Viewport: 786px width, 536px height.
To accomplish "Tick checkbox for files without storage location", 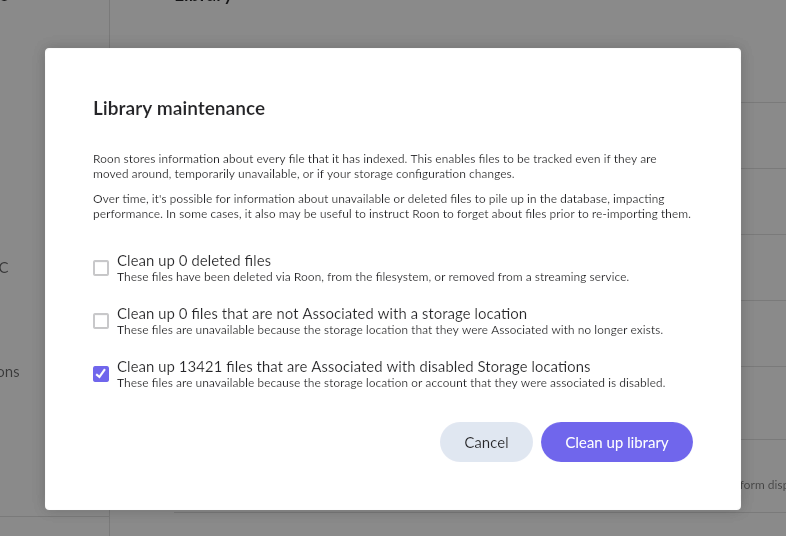I will 101,321.
